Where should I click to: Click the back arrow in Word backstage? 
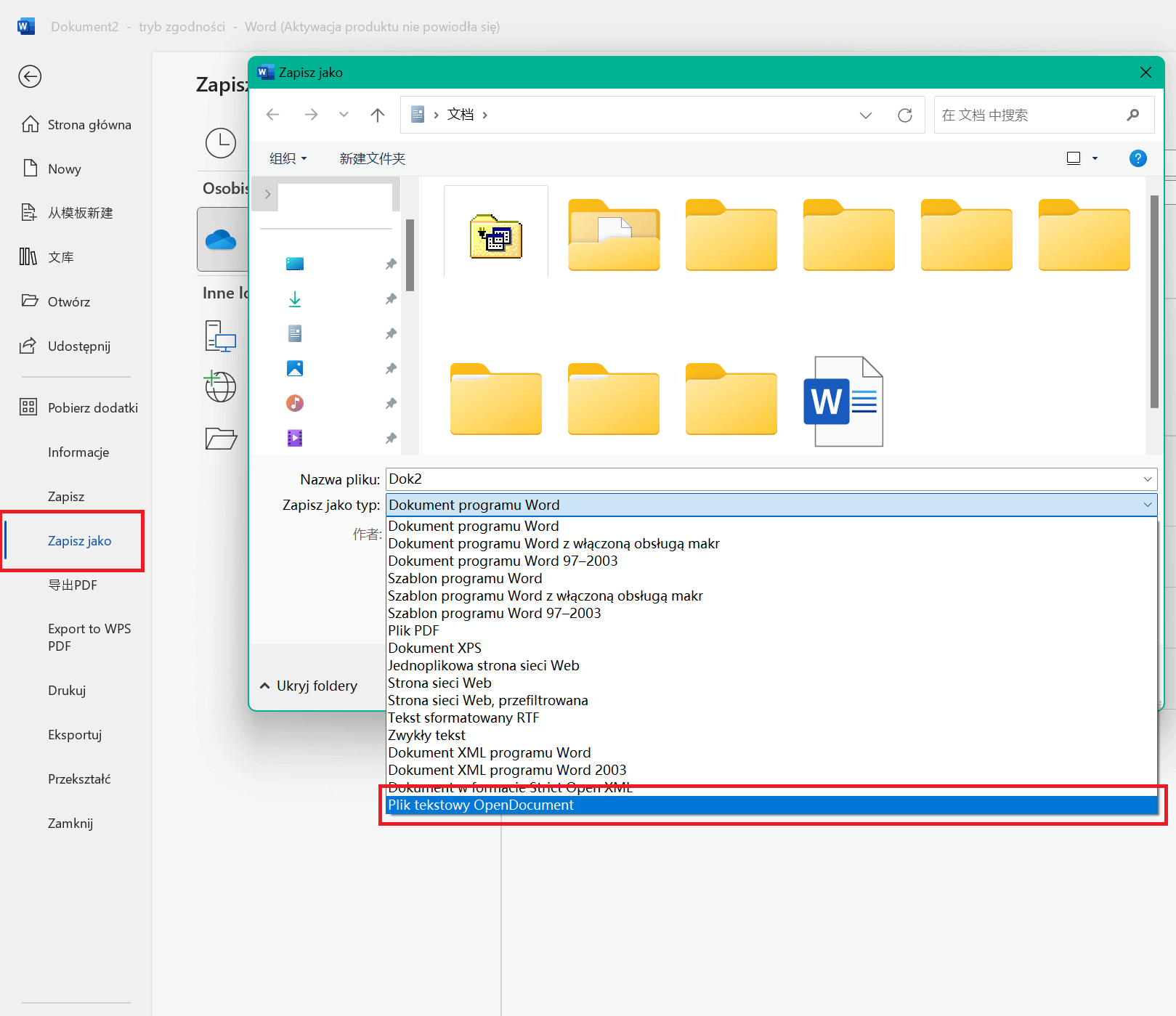click(30, 76)
